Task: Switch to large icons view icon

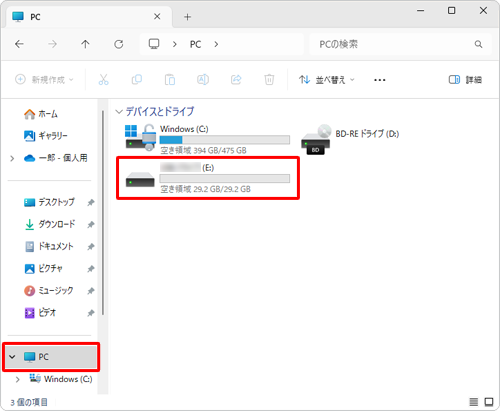Action: (x=489, y=402)
